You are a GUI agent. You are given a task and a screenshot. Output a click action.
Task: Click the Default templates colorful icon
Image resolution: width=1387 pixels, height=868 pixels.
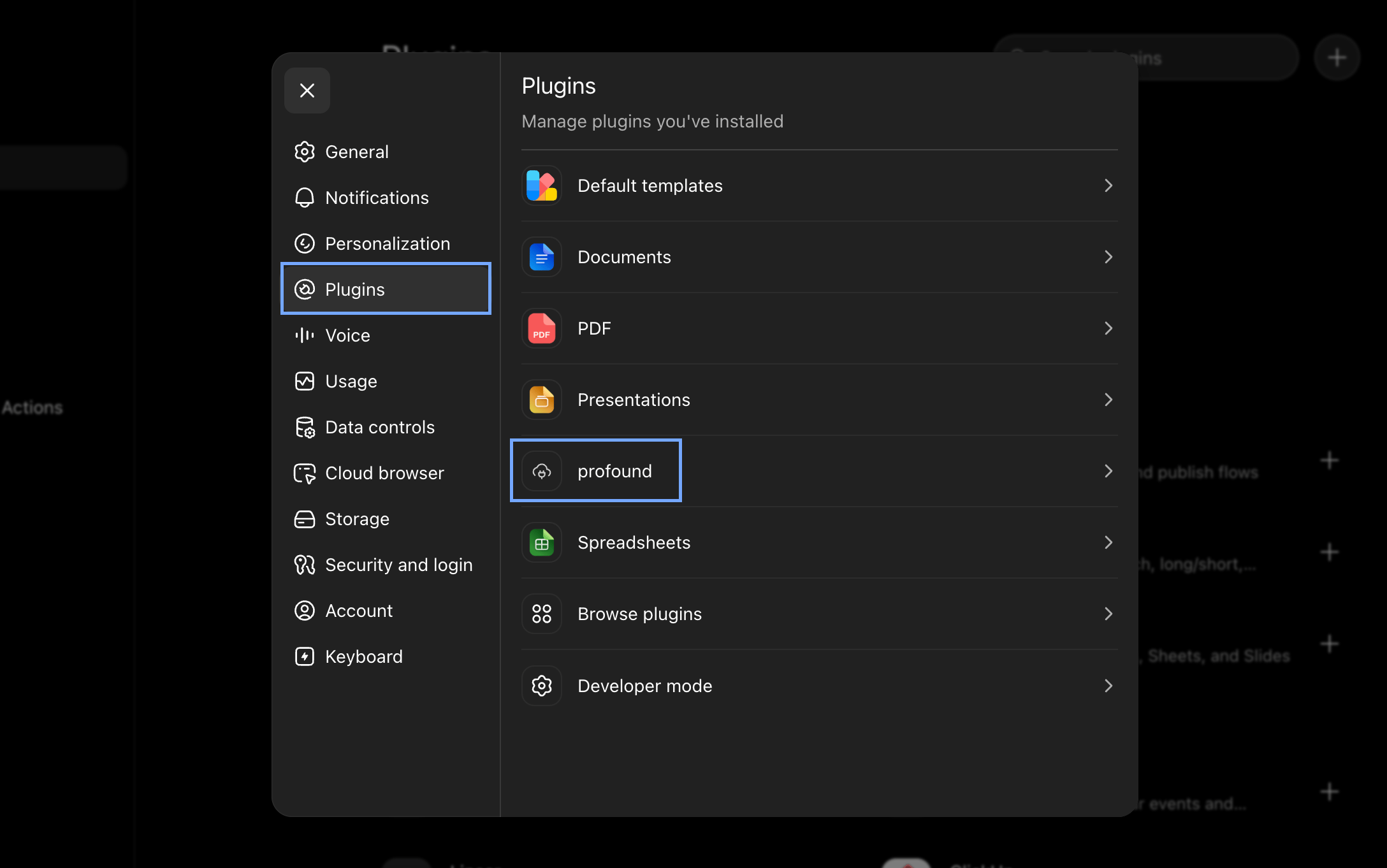[542, 185]
